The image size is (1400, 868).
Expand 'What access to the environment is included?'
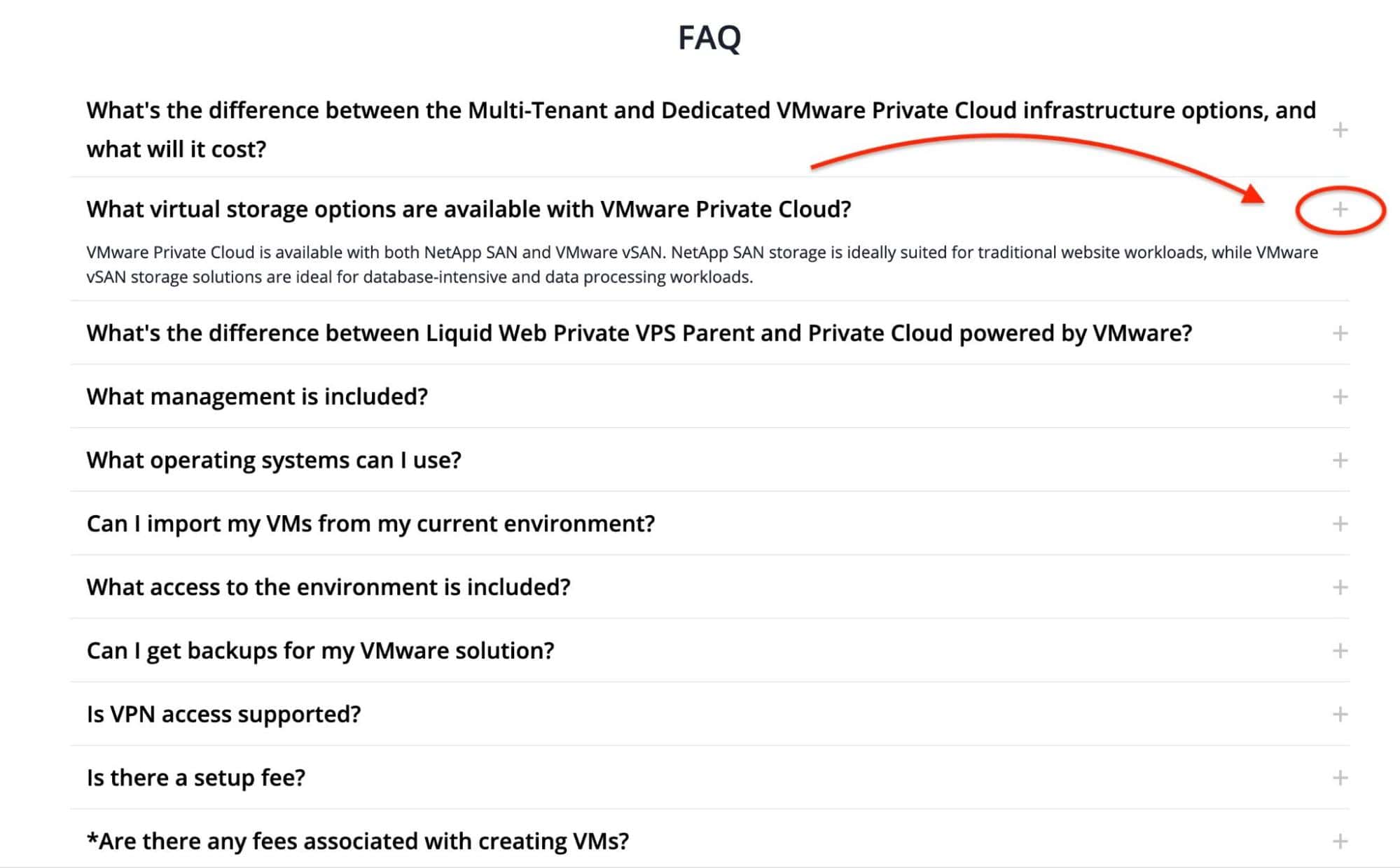[1340, 587]
